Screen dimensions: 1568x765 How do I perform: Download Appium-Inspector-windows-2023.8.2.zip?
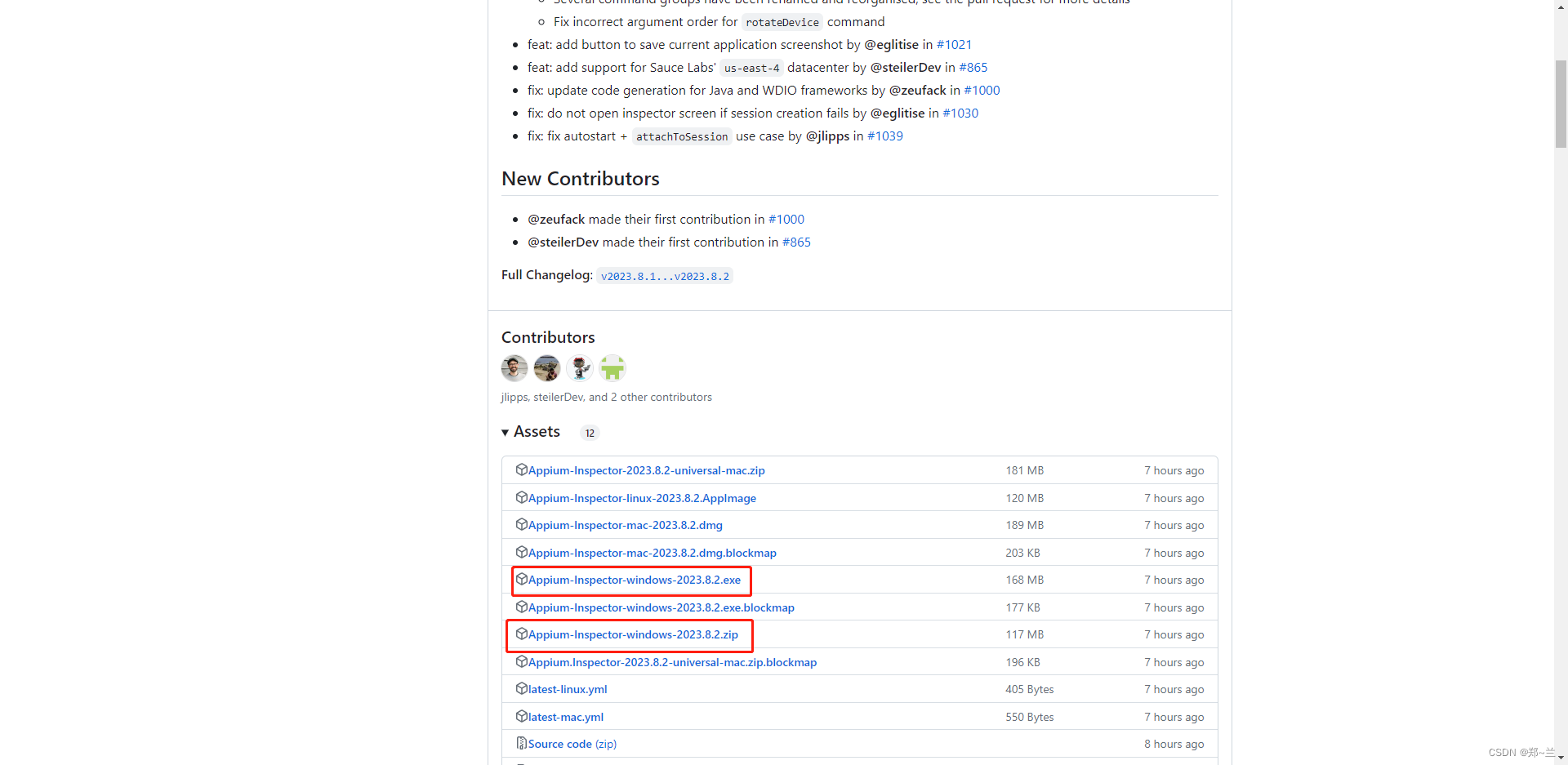(632, 635)
